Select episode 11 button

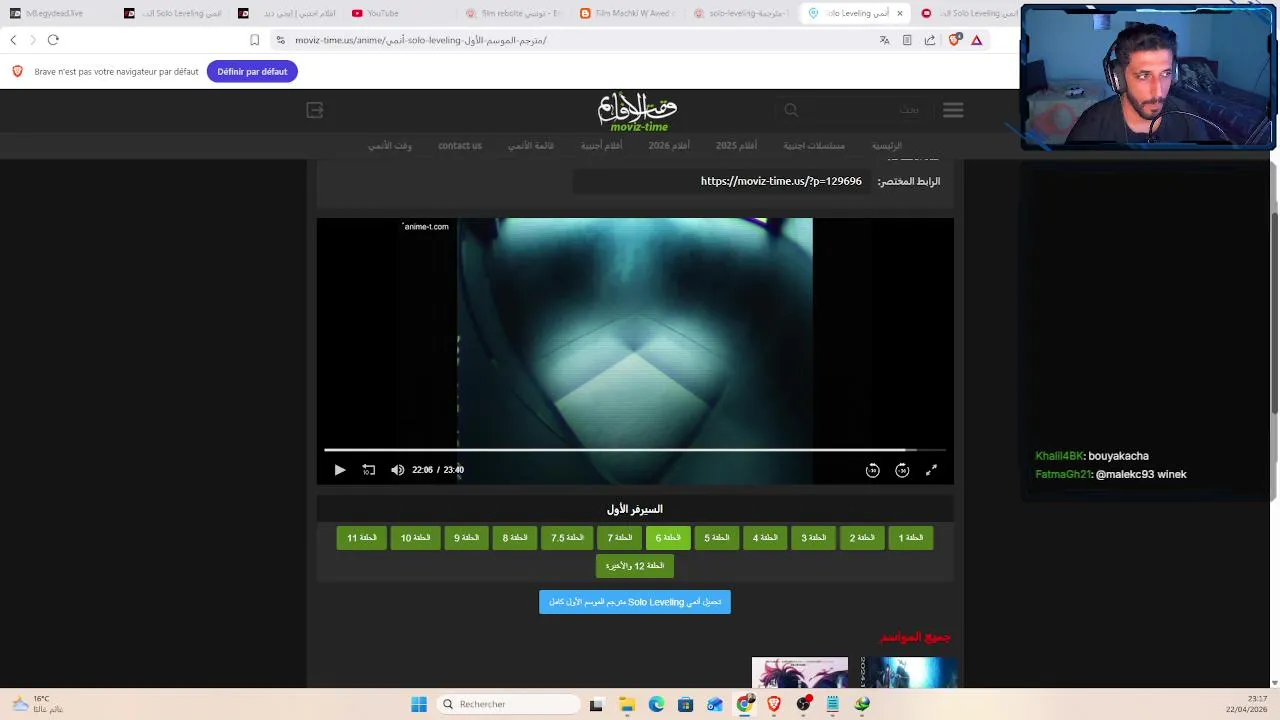coord(361,538)
